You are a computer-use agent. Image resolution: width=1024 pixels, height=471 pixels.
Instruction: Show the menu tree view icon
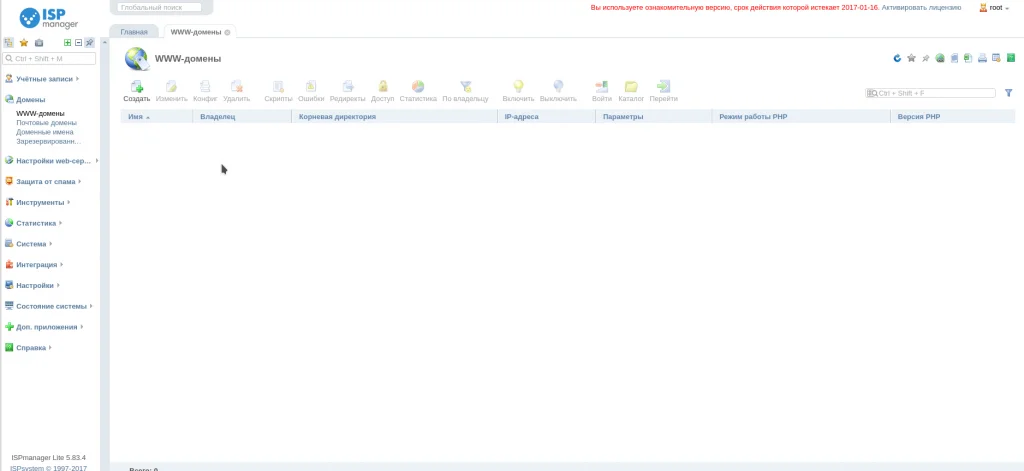pyautogui.click(x=8, y=42)
